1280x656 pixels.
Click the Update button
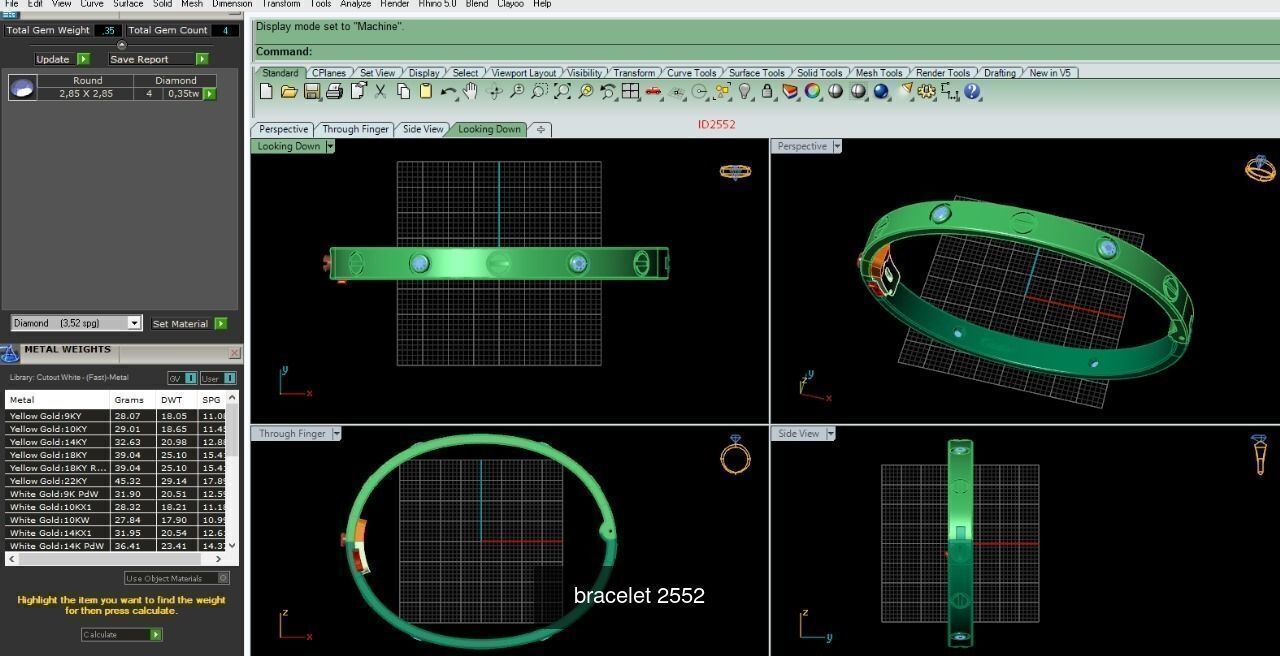click(x=62, y=59)
